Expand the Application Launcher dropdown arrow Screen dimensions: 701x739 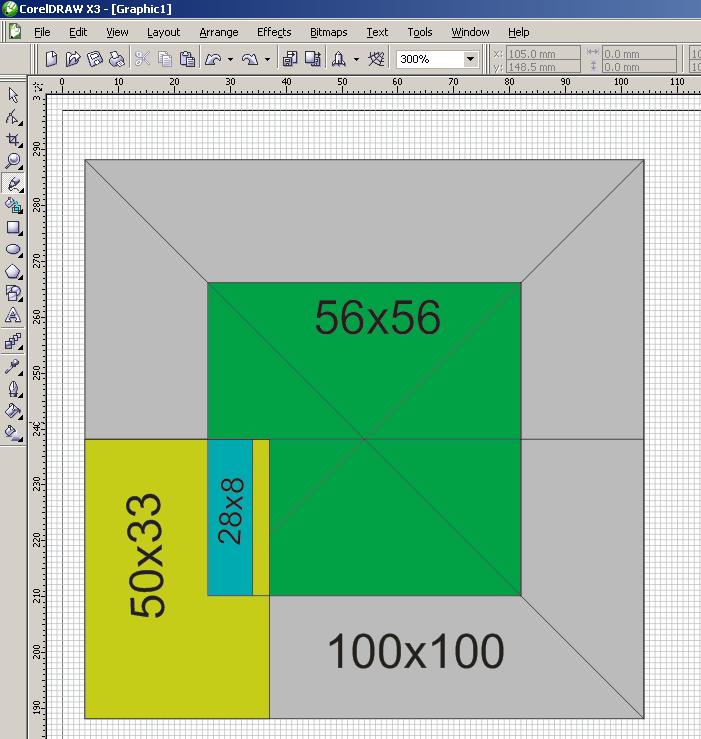[356, 59]
